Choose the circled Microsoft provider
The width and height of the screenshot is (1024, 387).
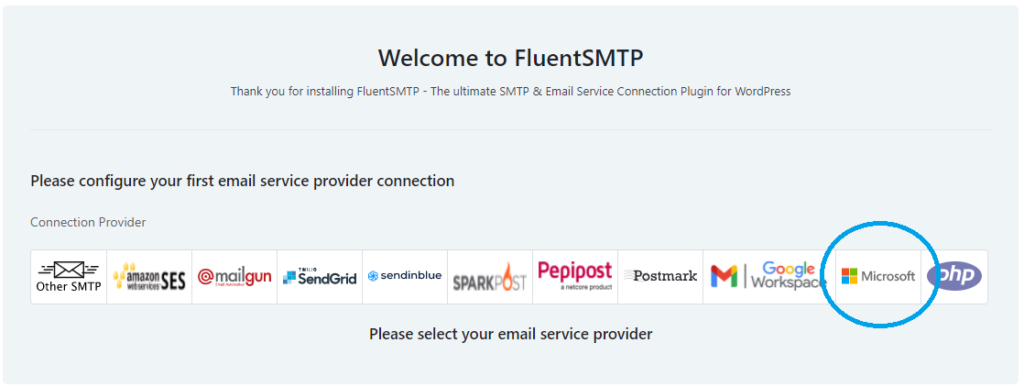click(878, 277)
